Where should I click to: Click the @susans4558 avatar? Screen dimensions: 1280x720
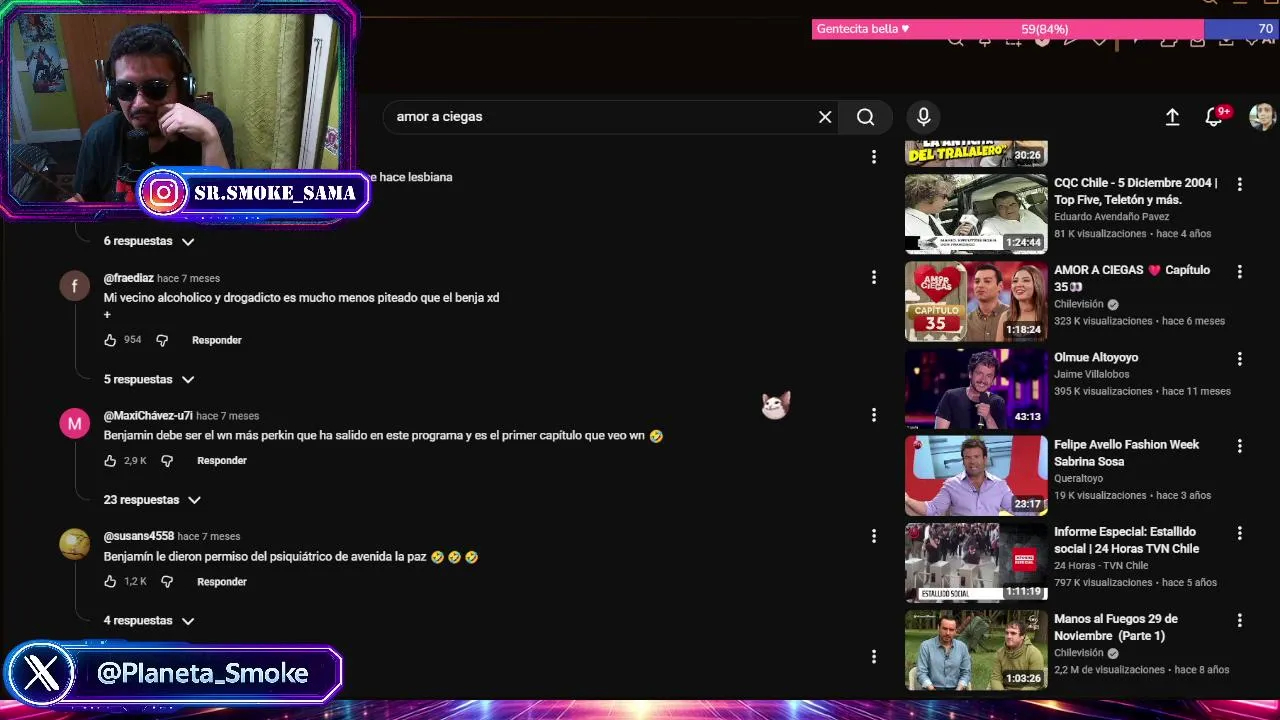pyautogui.click(x=74, y=544)
